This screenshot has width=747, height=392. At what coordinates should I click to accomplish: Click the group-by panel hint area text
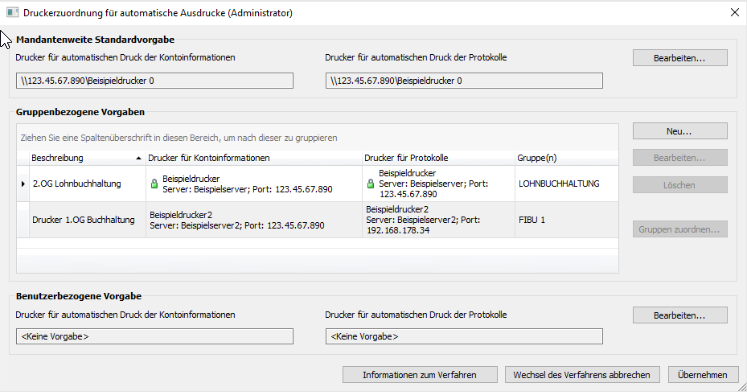coord(179,138)
